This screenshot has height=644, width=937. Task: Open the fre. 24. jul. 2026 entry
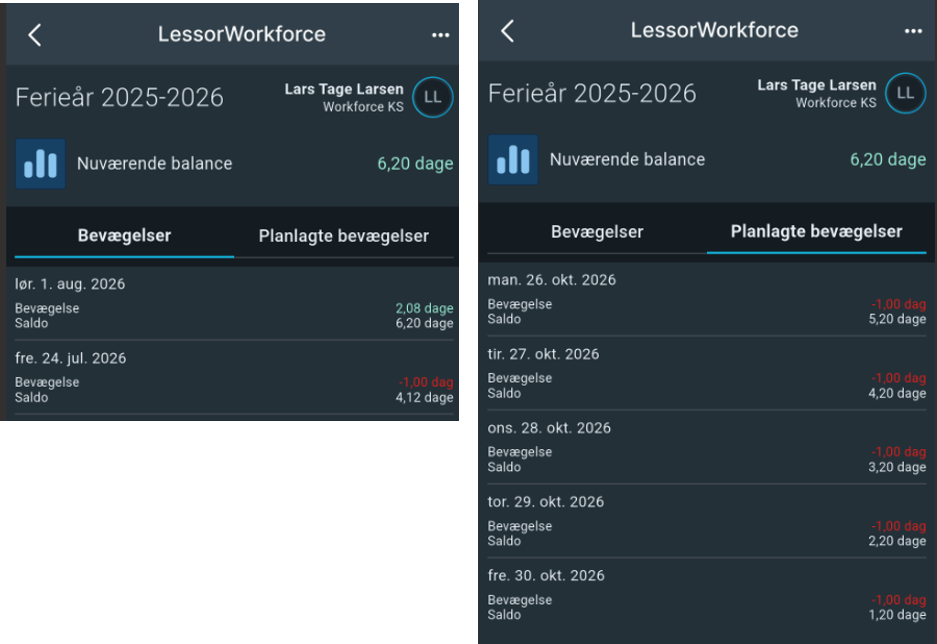coord(234,378)
